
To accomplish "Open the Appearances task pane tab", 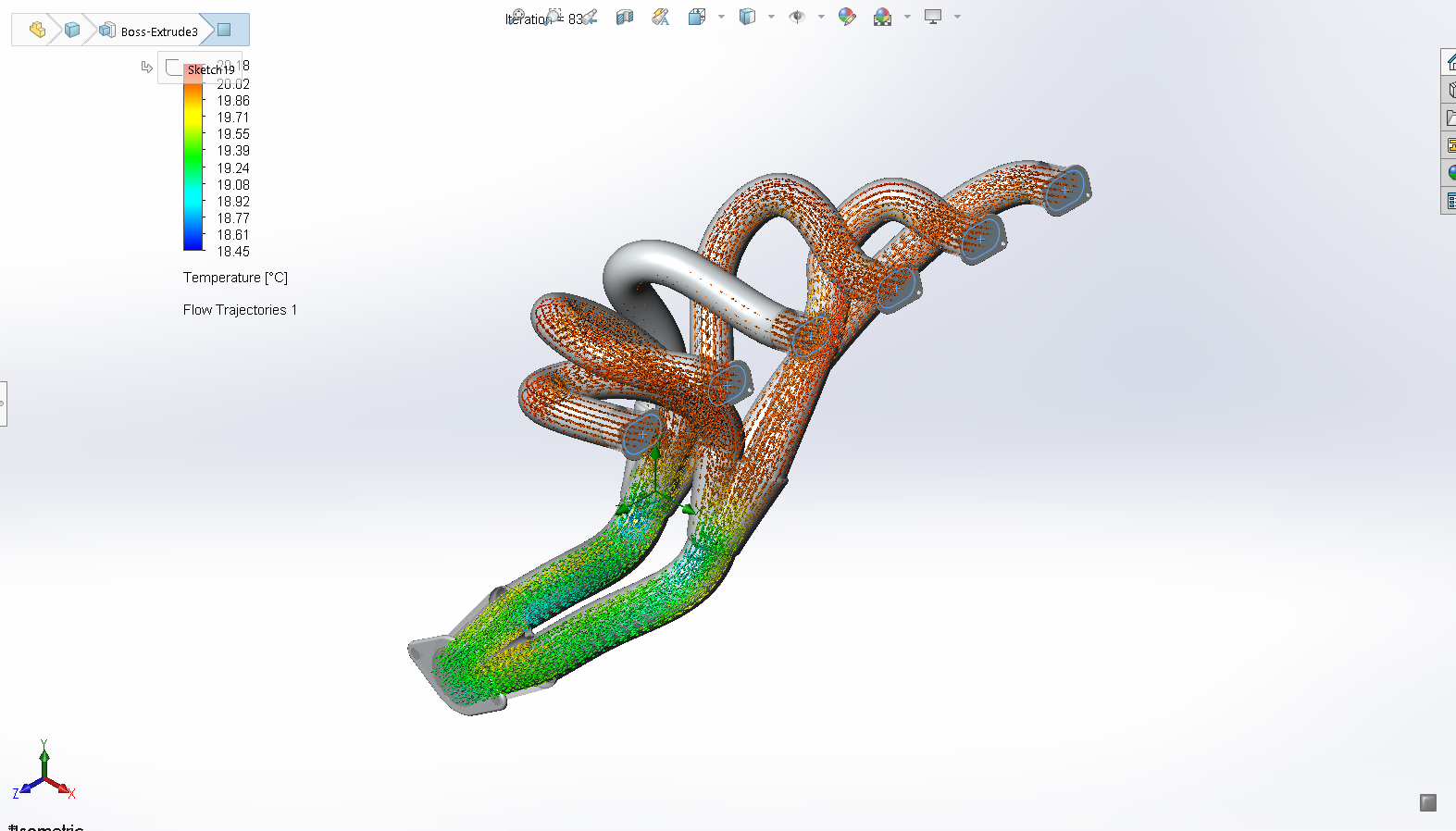I will 1450,173.
